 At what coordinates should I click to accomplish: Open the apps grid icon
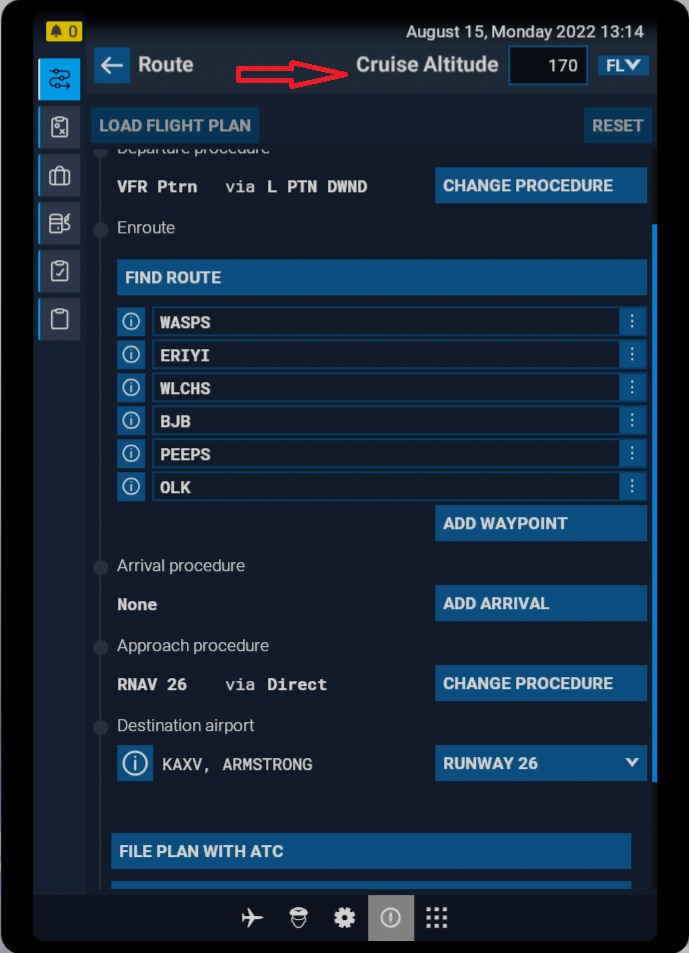pos(436,917)
